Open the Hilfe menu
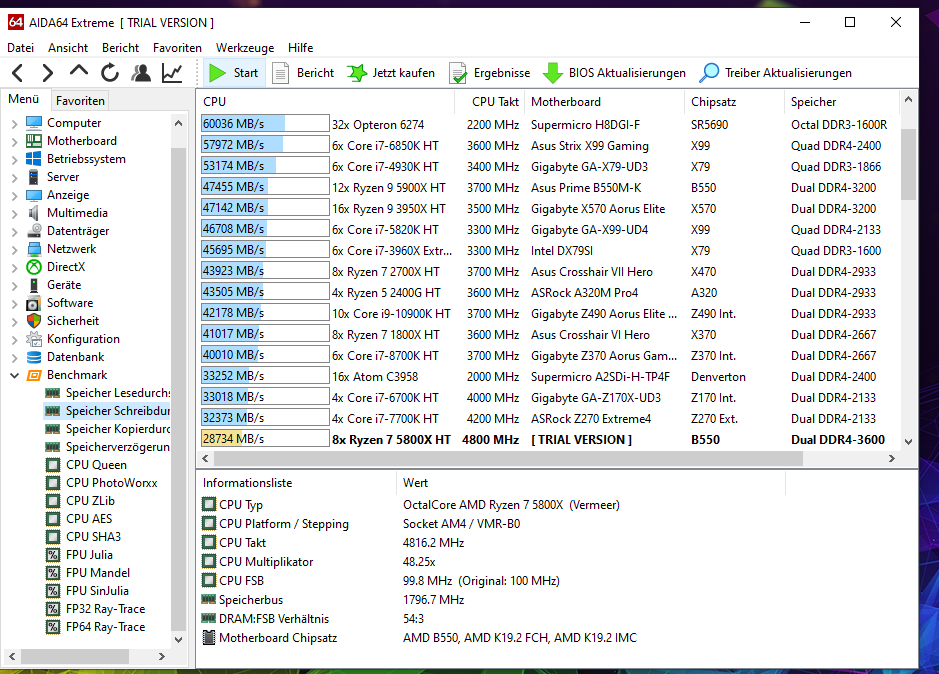939x674 pixels. [301, 48]
